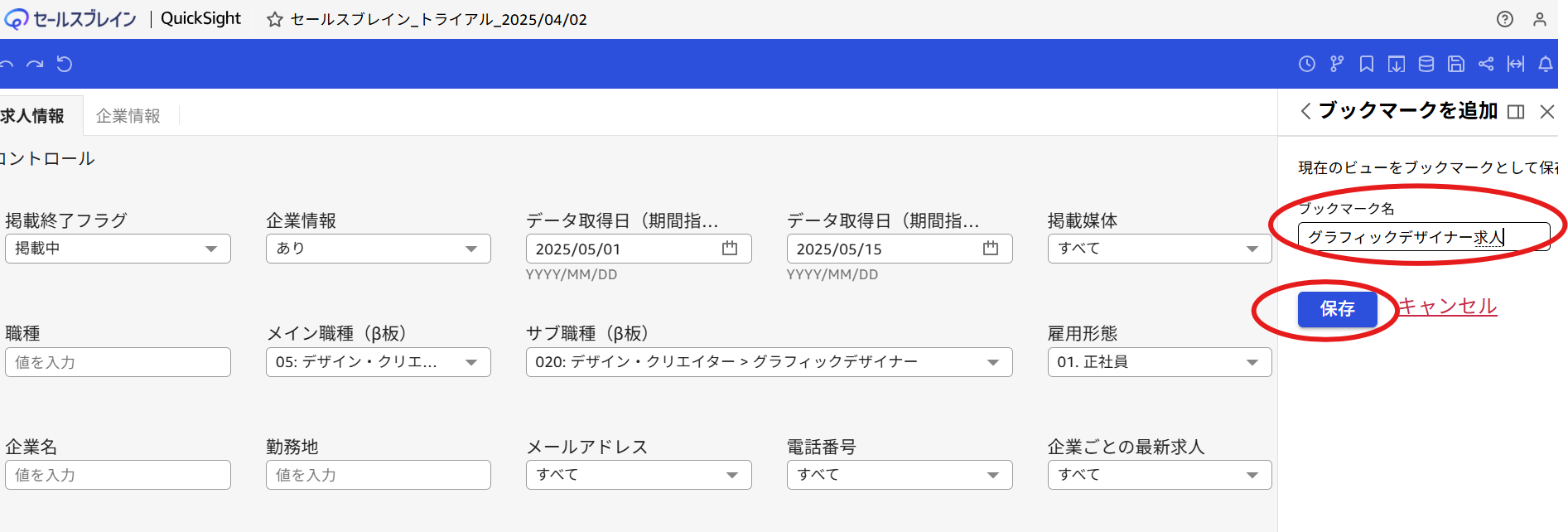Click the セールスブレイン logo
1568x532 pixels.
[70, 18]
